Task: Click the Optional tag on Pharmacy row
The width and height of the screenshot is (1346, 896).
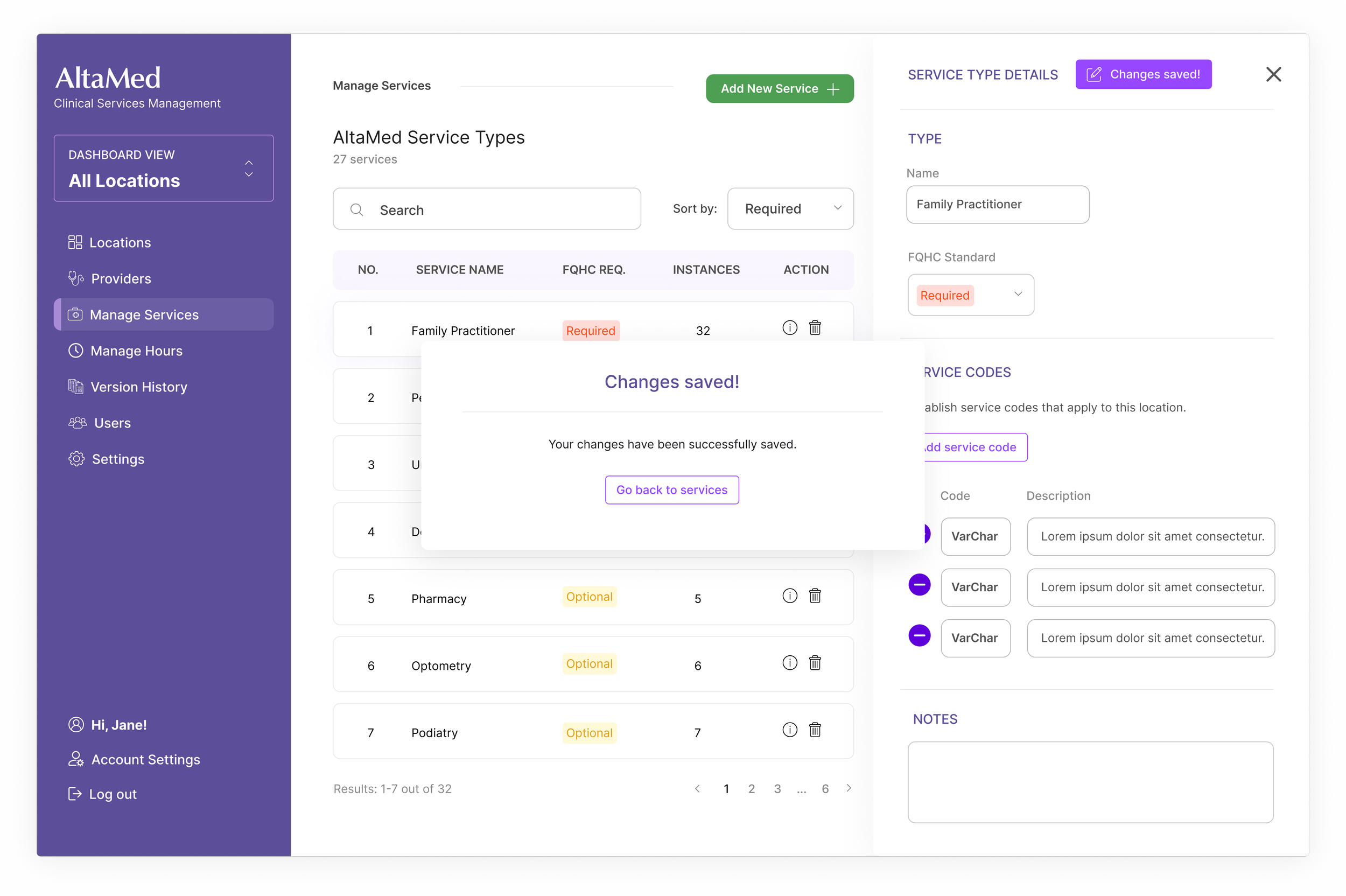Action: click(589, 597)
